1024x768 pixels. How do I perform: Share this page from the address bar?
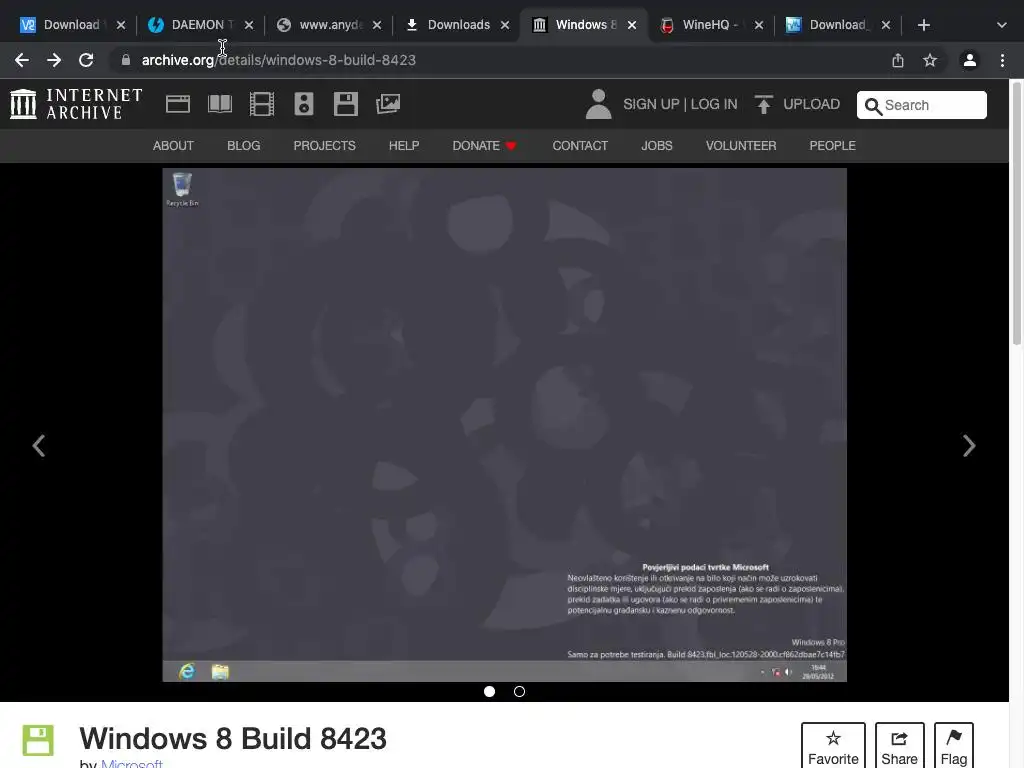(x=898, y=60)
